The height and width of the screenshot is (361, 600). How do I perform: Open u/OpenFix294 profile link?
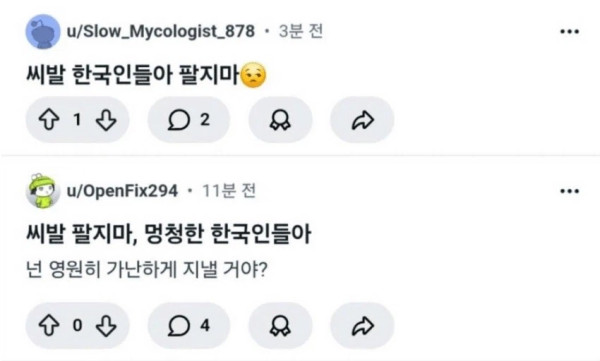tap(122, 191)
